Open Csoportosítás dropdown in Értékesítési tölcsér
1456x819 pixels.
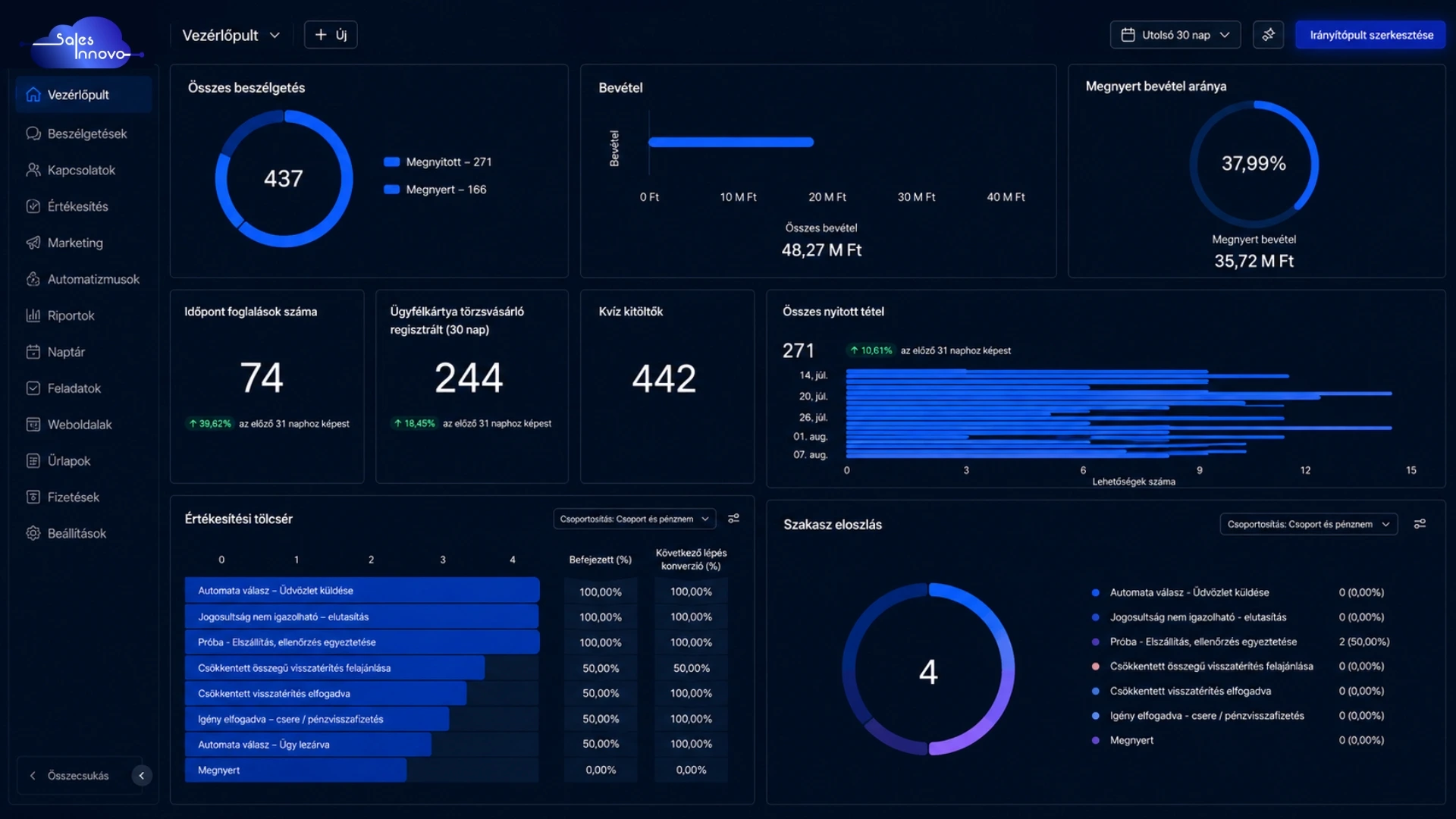pyautogui.click(x=635, y=519)
